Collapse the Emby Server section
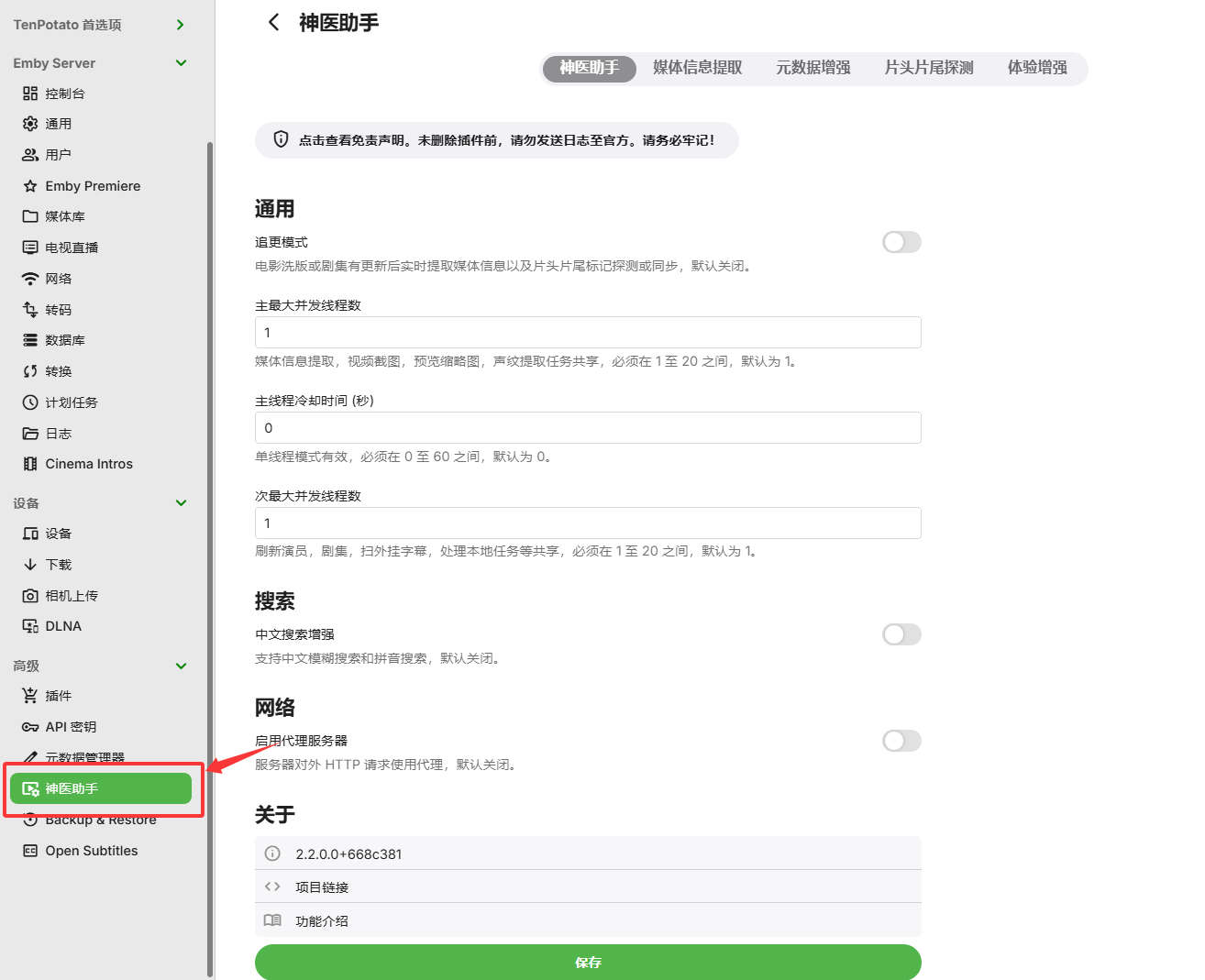The height and width of the screenshot is (980, 1205). click(x=181, y=63)
